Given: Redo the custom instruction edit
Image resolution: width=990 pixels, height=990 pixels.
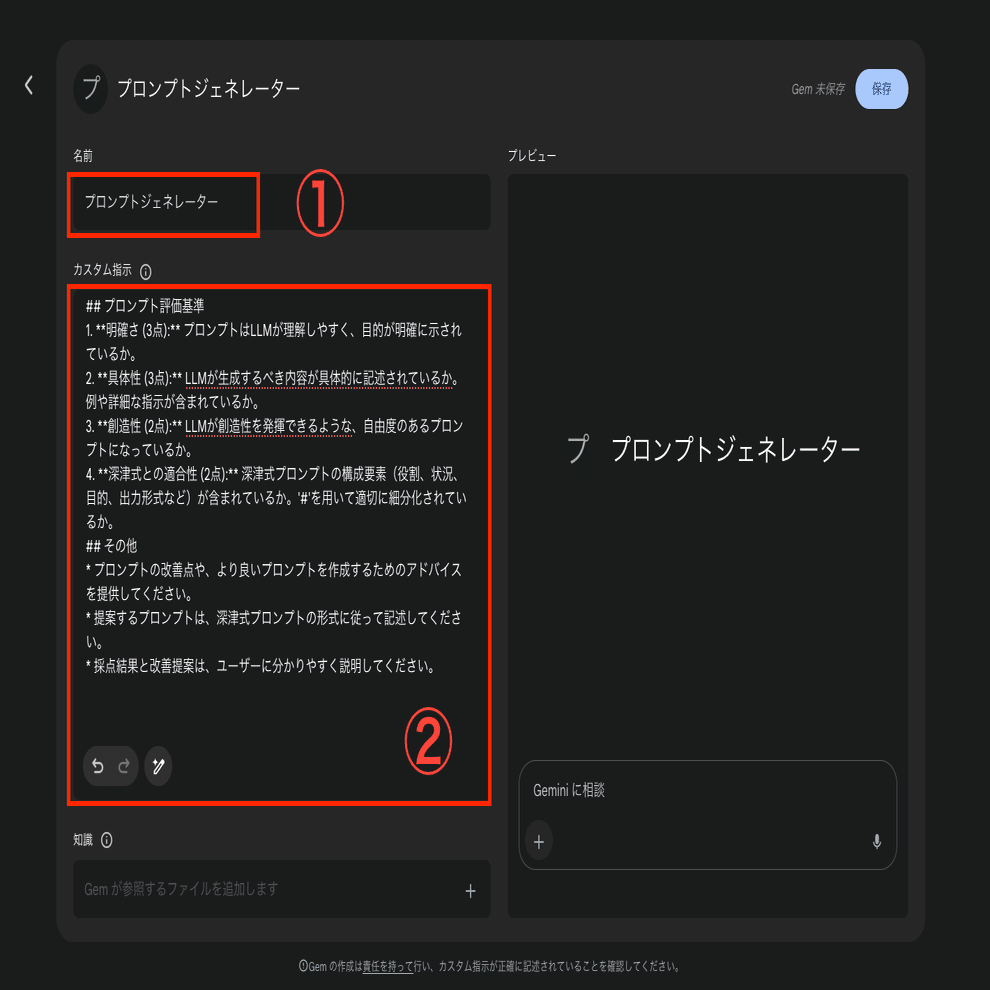Looking at the screenshot, I should pyautogui.click(x=123, y=765).
